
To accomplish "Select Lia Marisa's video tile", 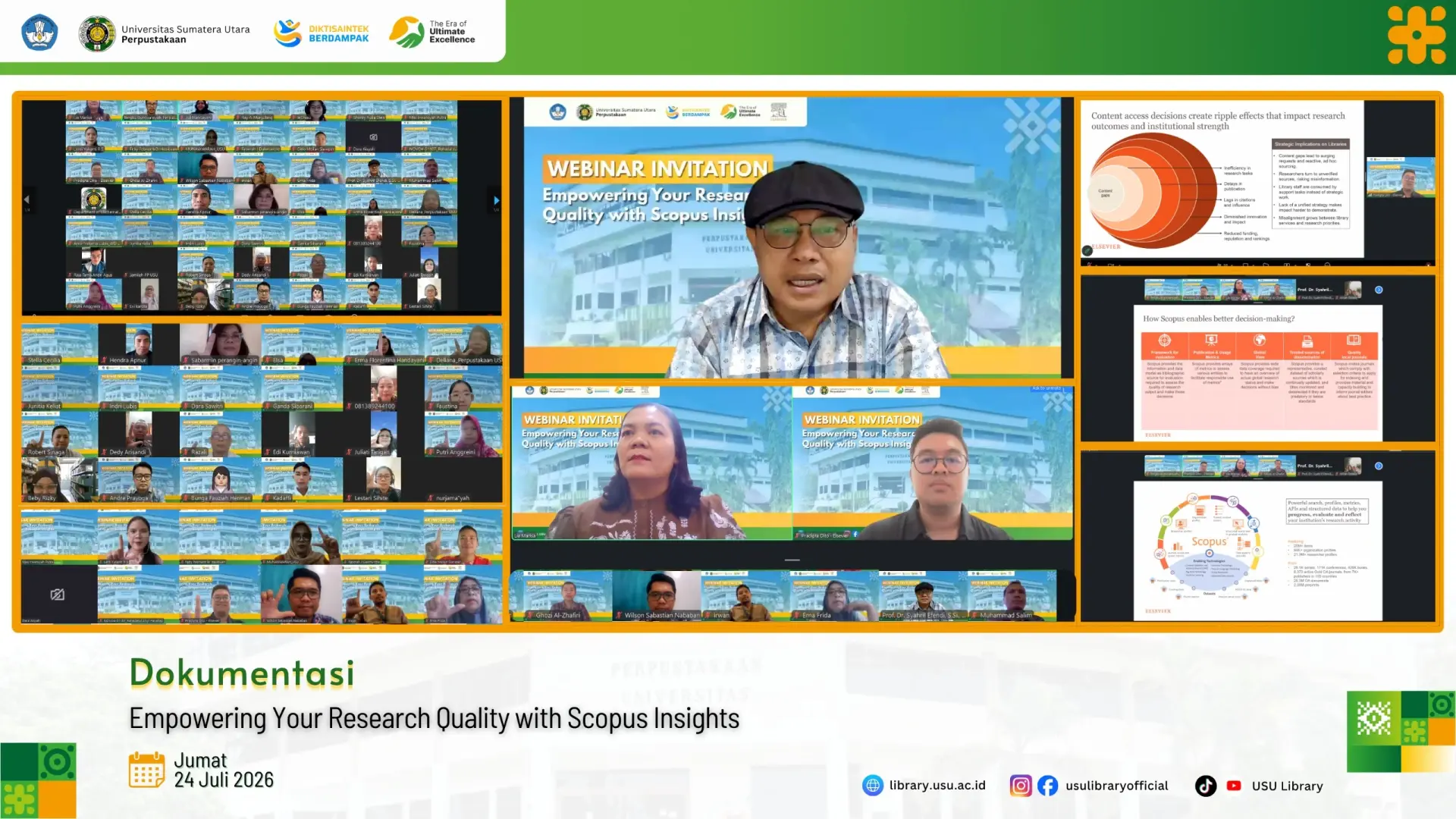I will (652, 463).
